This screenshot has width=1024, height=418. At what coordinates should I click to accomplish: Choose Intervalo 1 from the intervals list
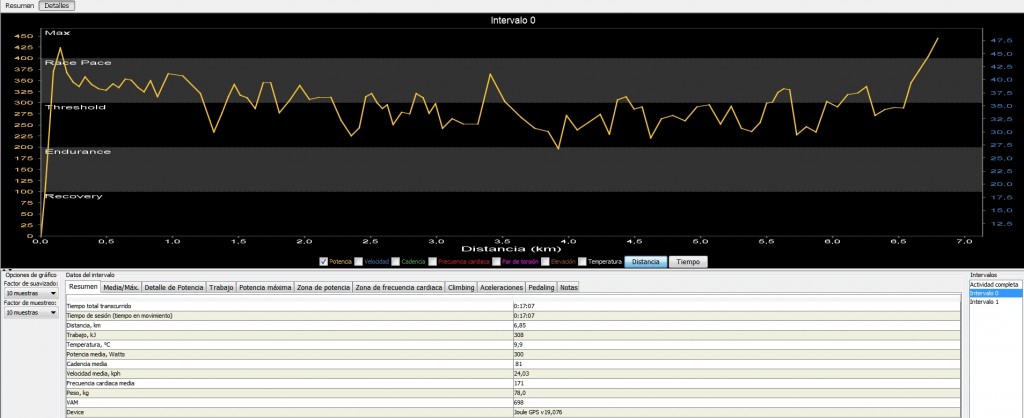pyautogui.click(x=984, y=301)
